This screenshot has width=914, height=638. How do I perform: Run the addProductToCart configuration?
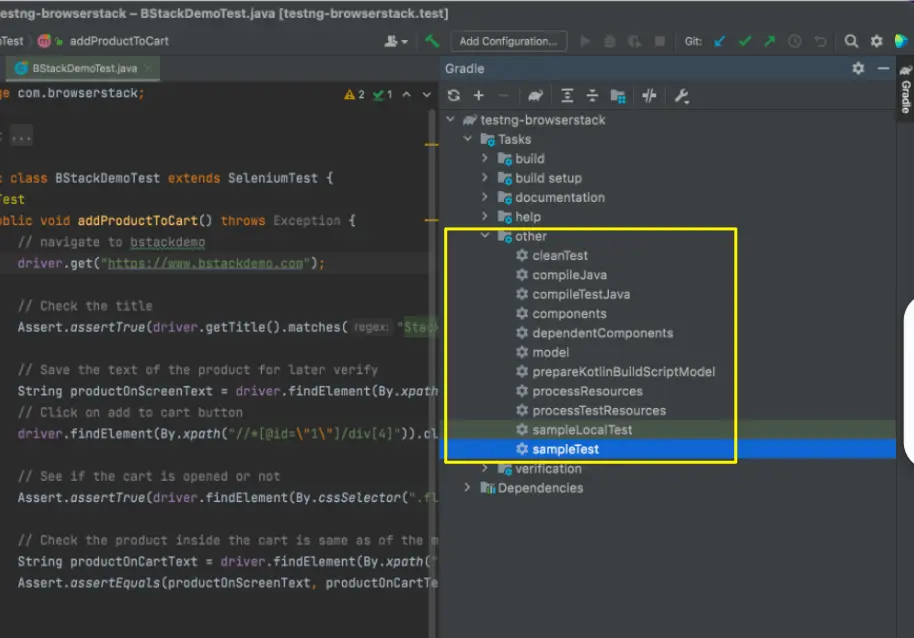tap(586, 41)
